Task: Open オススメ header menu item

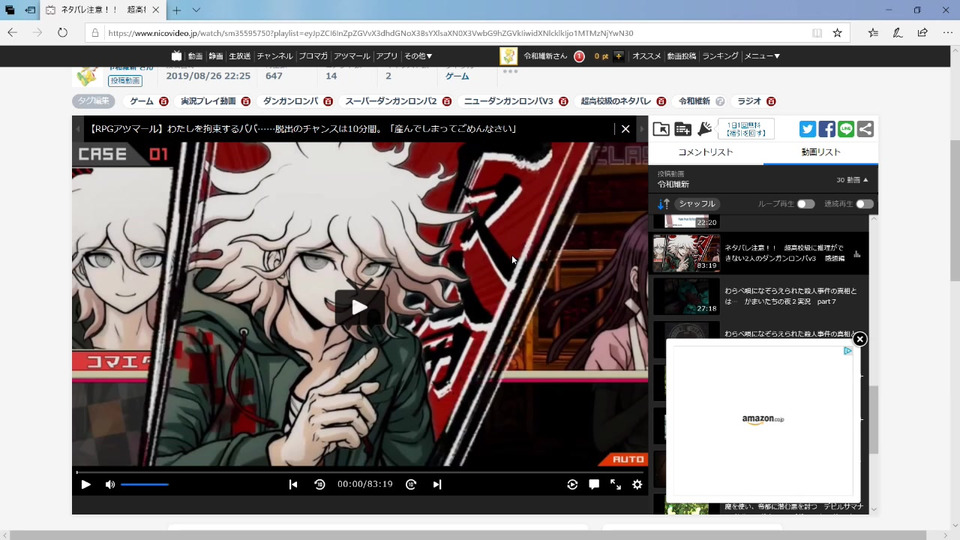Action: coord(647,56)
